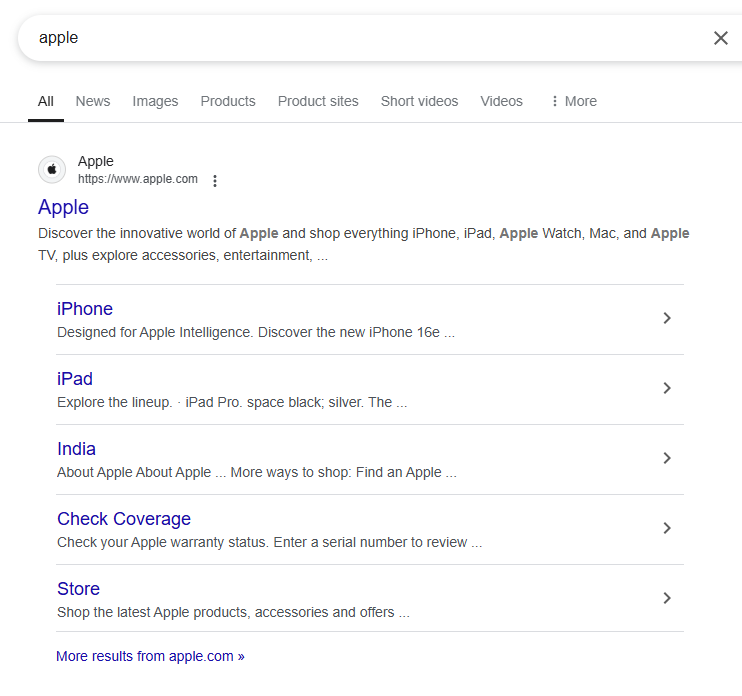
Task: Open the India sitelink
Action: pyautogui.click(x=76, y=449)
